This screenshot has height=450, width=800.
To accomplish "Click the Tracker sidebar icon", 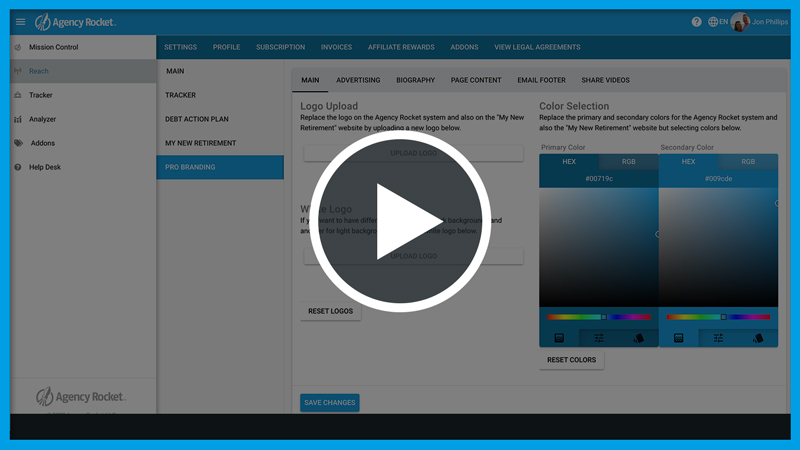I will point(18,95).
